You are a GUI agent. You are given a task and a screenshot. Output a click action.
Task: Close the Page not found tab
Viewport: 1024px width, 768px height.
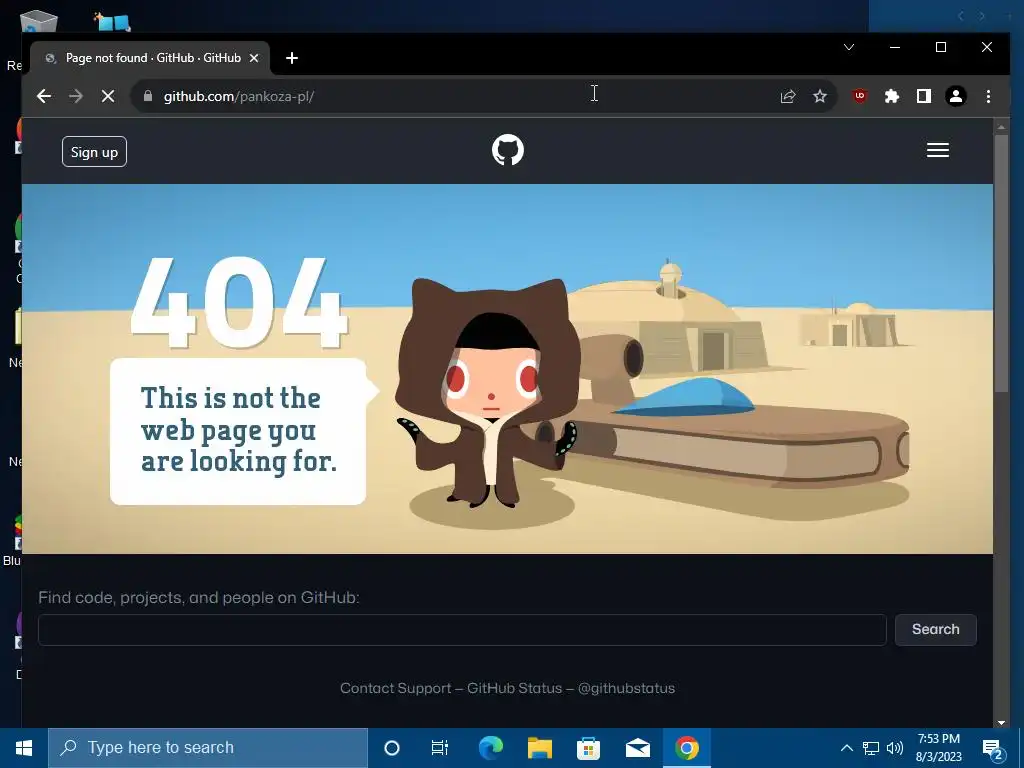point(254,58)
